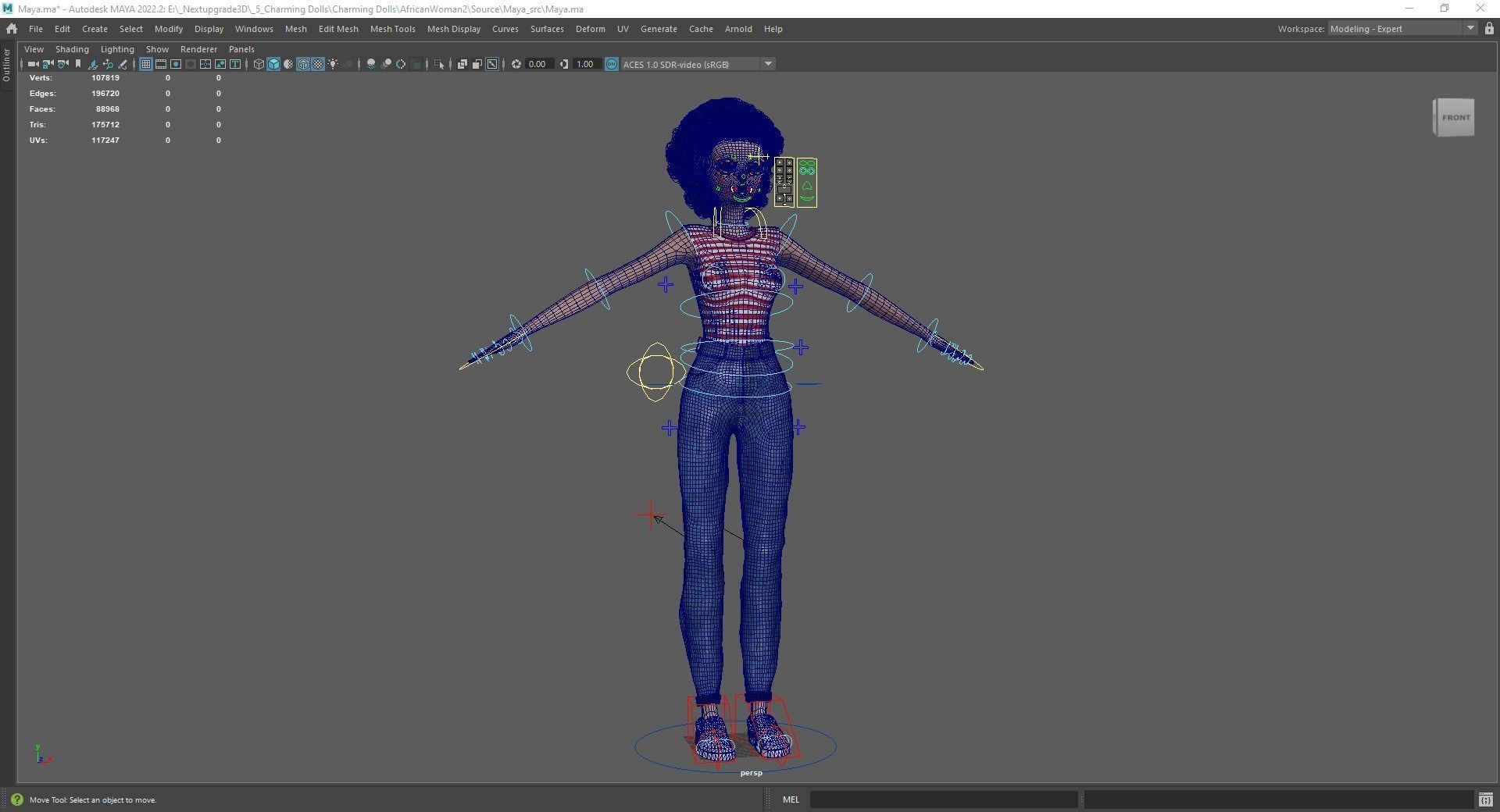This screenshot has width=1500, height=812.
Task: Open the Arnold menu
Action: point(738,29)
